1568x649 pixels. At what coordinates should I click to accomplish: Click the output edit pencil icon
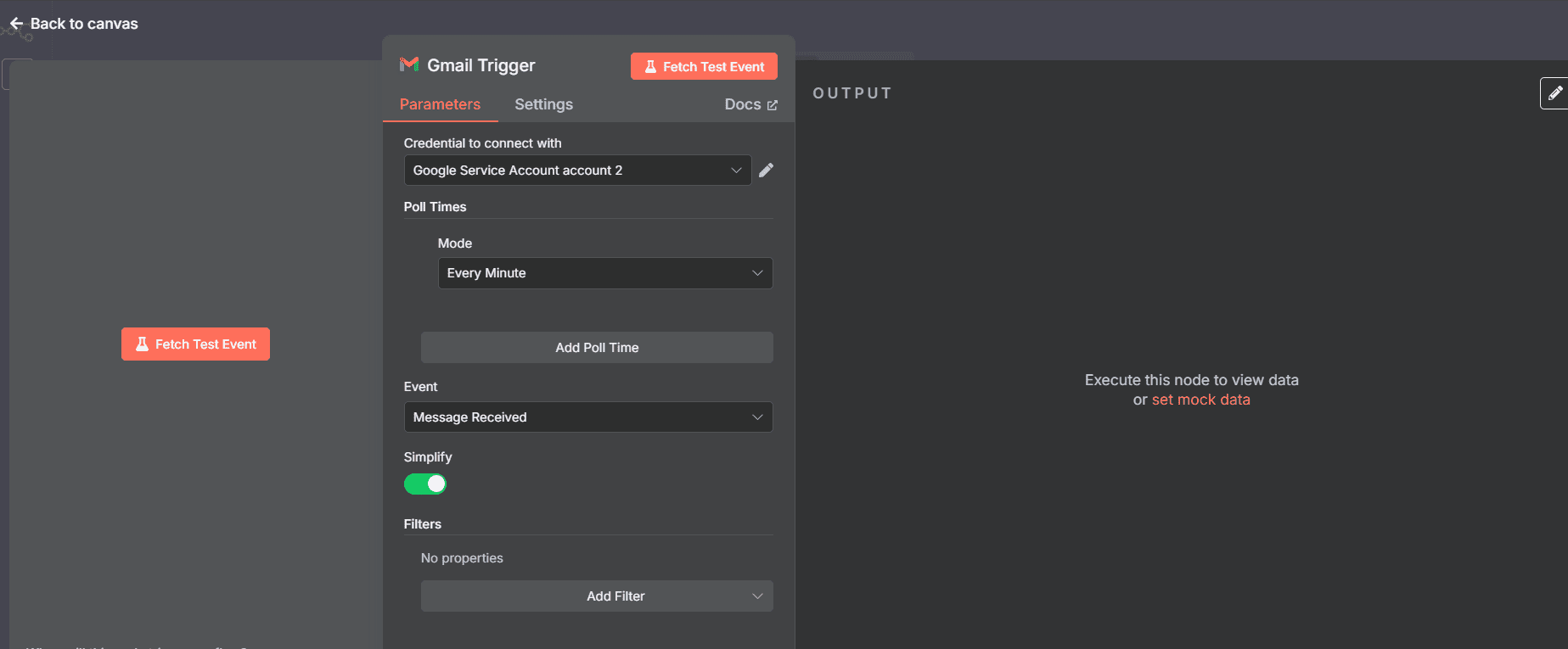(x=1554, y=93)
